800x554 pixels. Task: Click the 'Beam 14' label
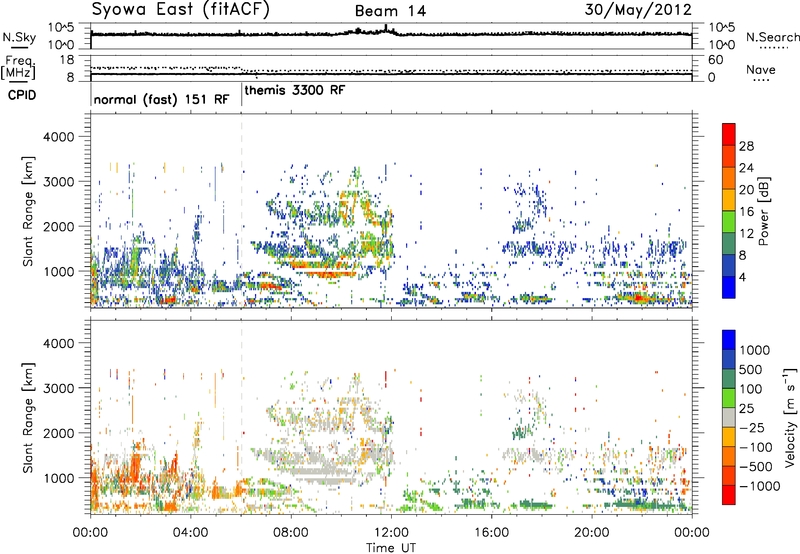pos(390,11)
